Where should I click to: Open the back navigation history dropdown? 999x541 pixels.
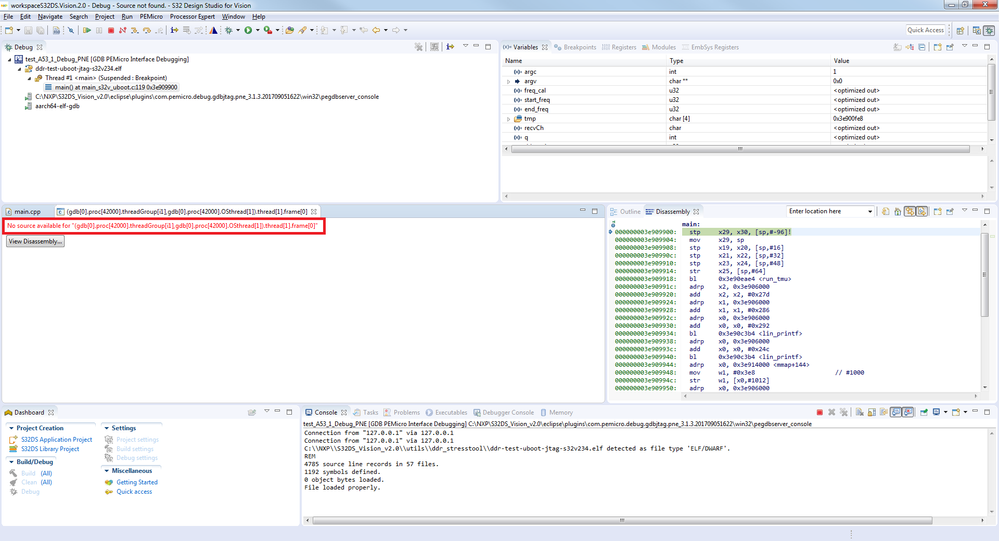click(385, 30)
